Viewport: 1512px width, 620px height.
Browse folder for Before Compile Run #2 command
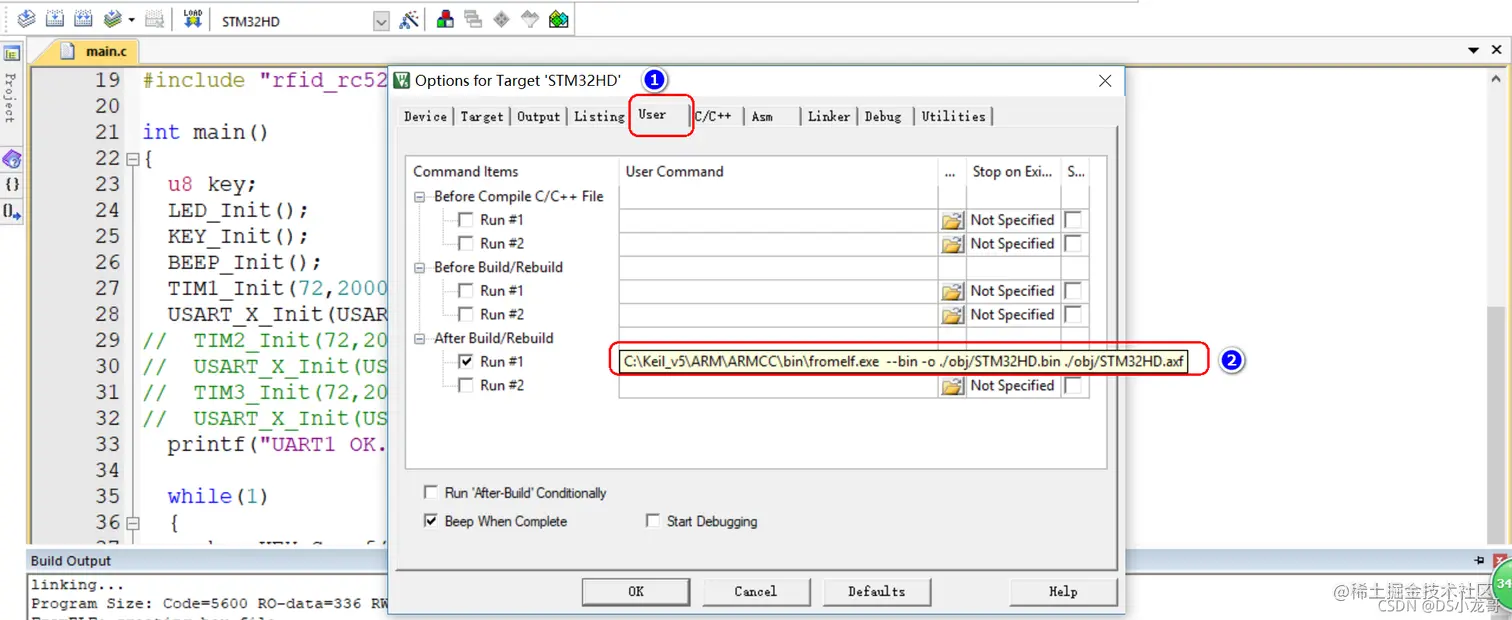coord(952,244)
